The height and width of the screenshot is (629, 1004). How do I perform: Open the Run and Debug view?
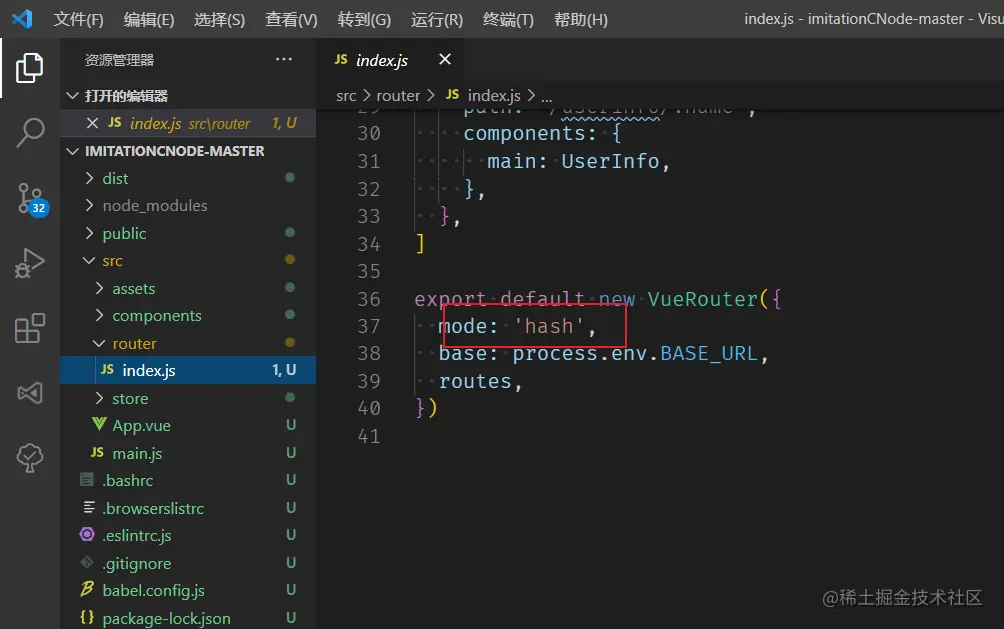[x=29, y=263]
